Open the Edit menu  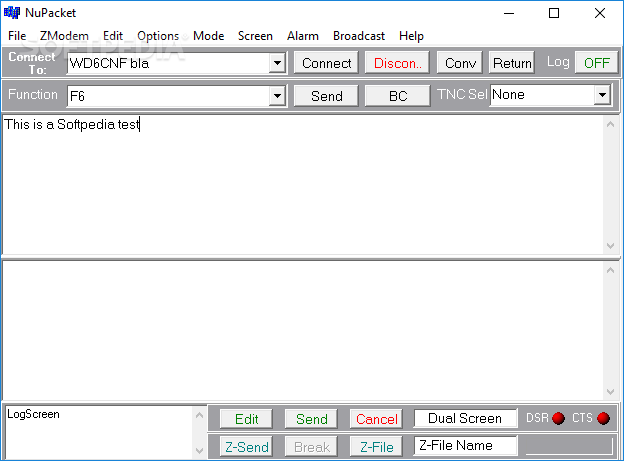point(113,36)
